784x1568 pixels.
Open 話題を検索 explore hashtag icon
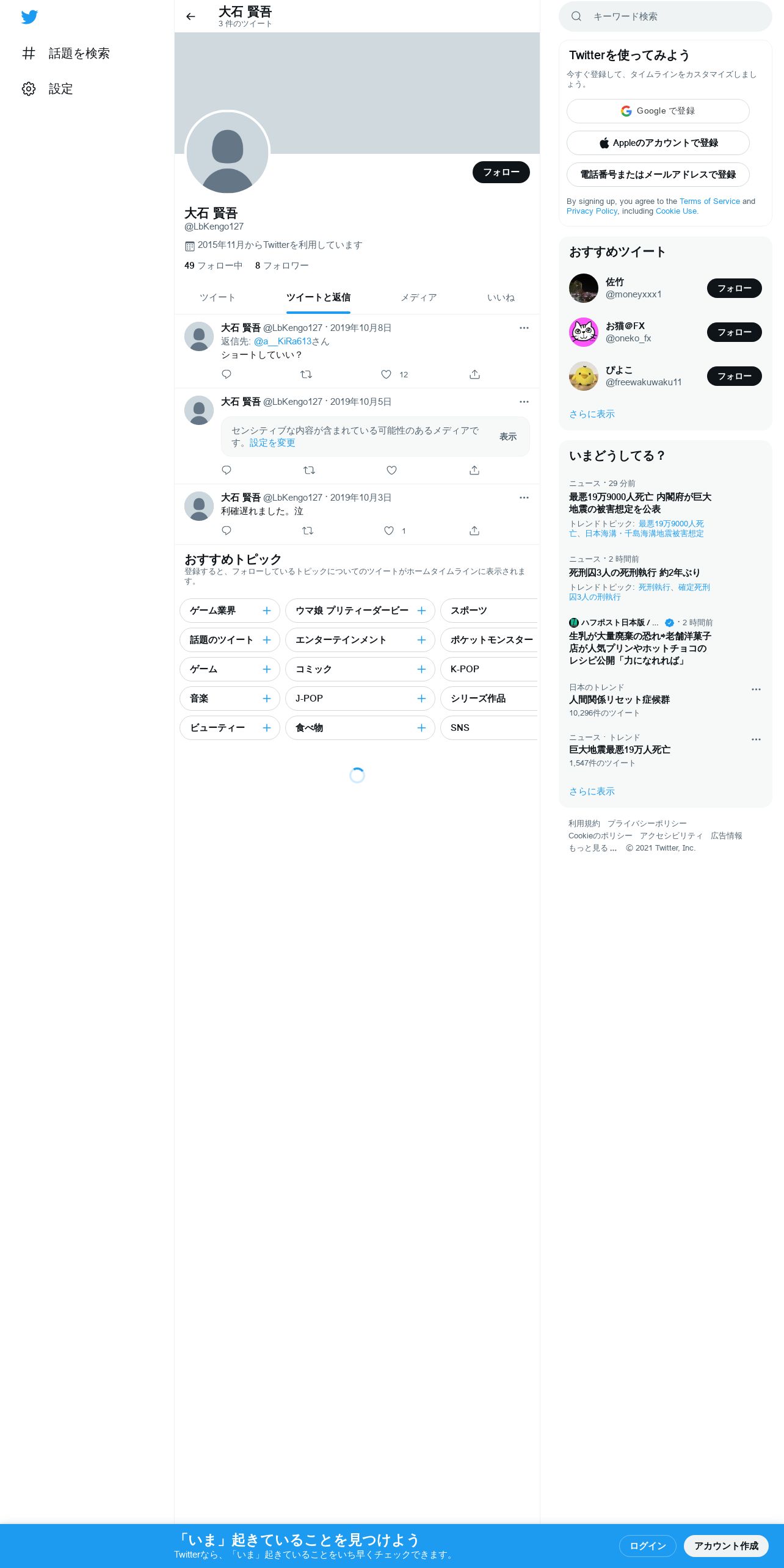(x=29, y=53)
